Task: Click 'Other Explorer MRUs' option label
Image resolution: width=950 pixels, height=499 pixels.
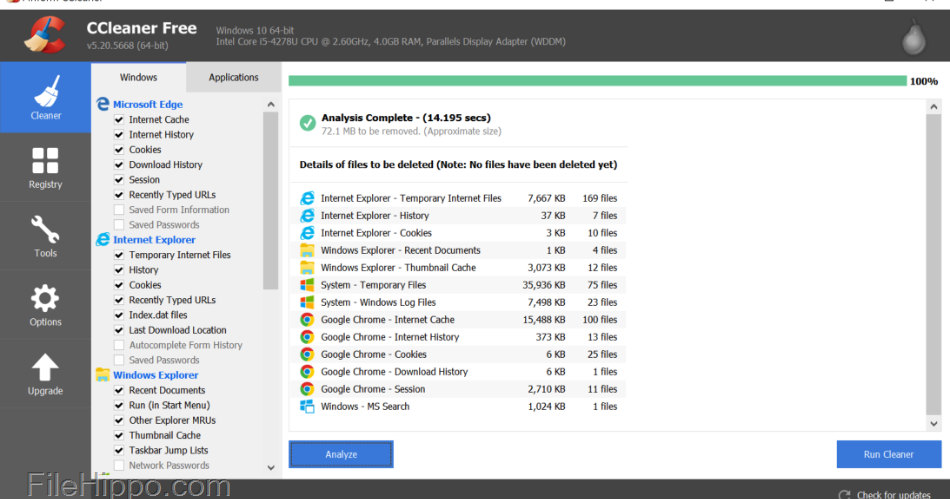Action: click(x=172, y=420)
